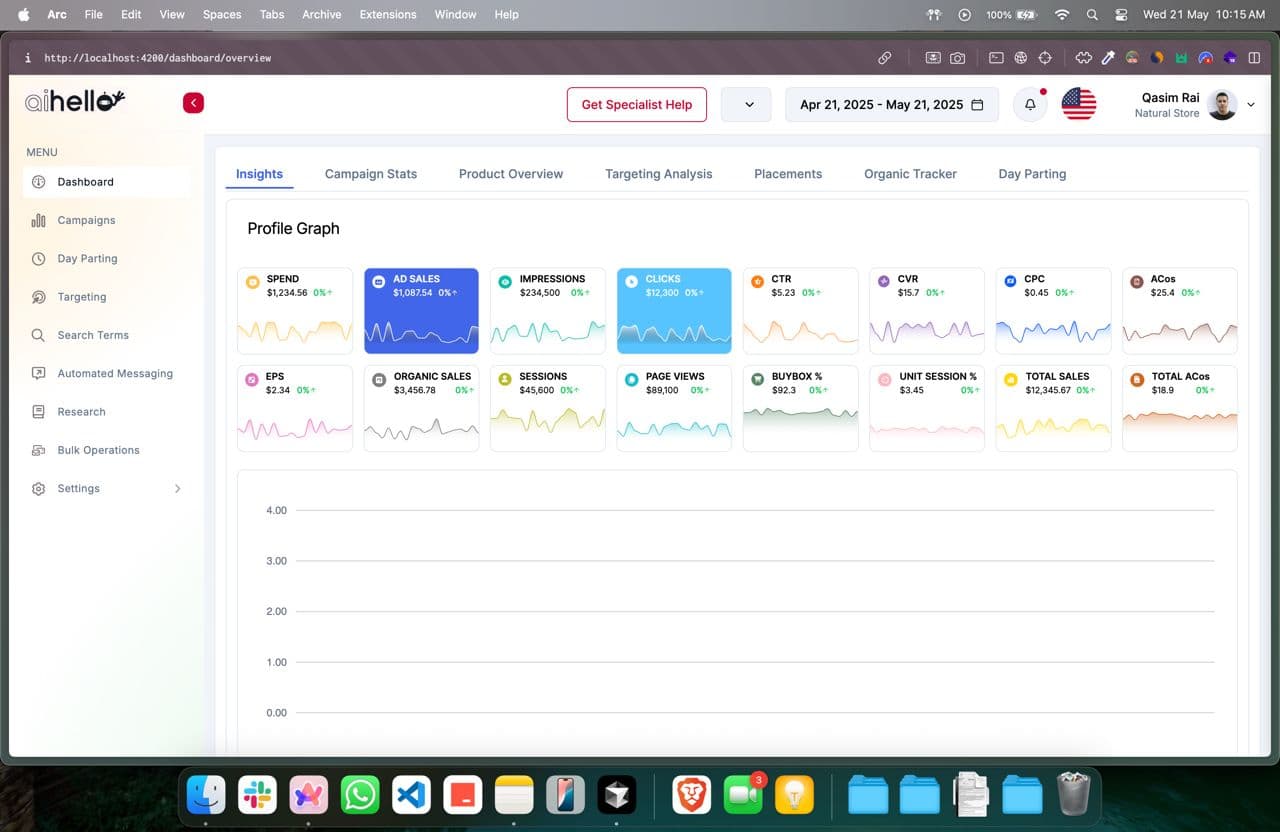This screenshot has width=1280, height=832.
Task: Click the Brave browser dock icon
Action: pos(692,795)
